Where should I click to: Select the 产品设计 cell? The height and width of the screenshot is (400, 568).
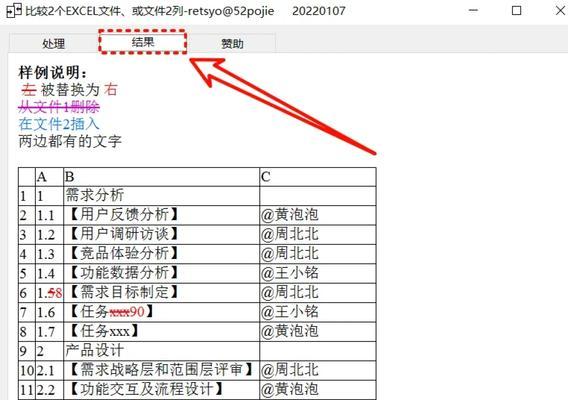161,351
